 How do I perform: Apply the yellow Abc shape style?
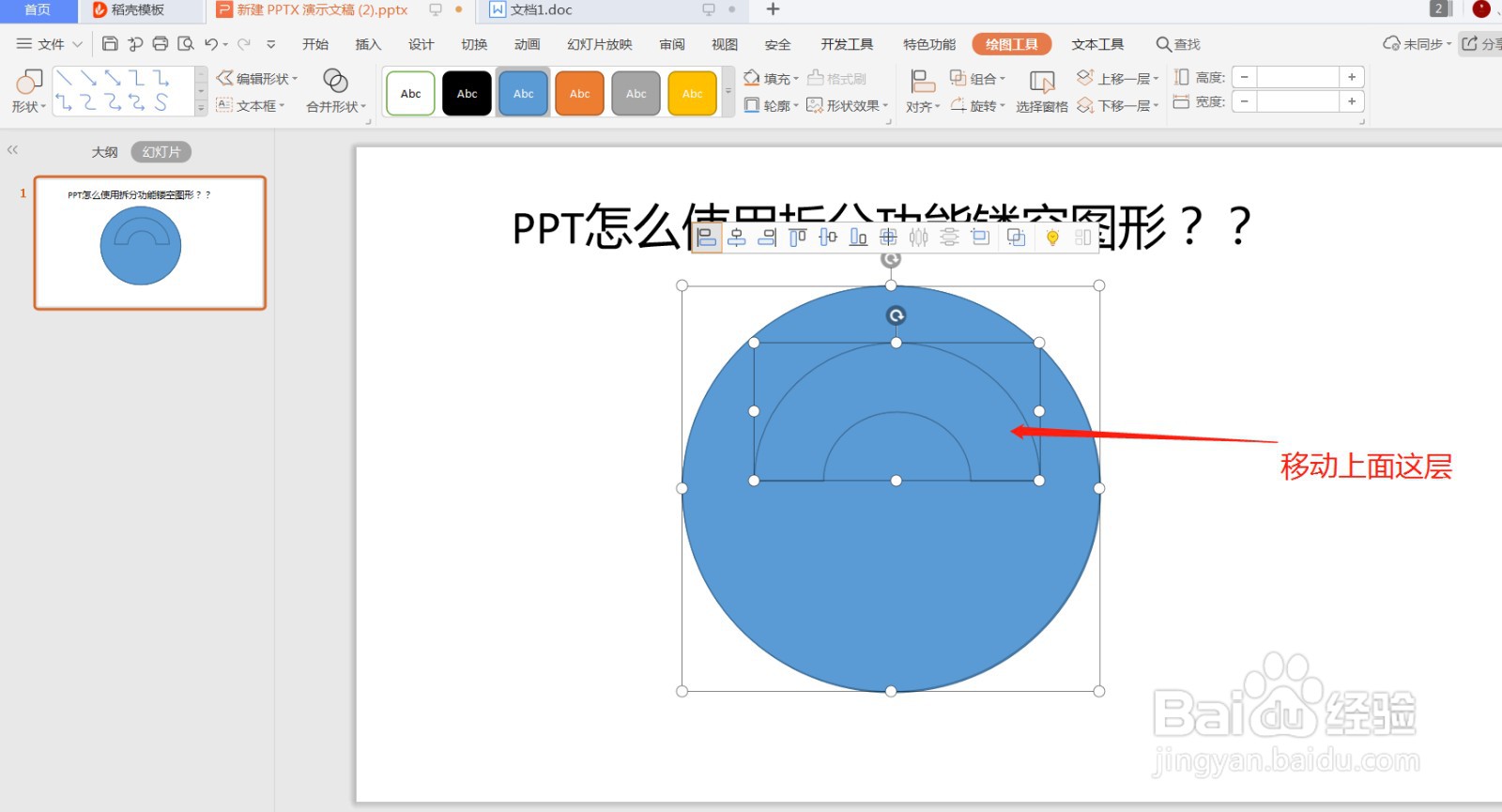coord(692,93)
